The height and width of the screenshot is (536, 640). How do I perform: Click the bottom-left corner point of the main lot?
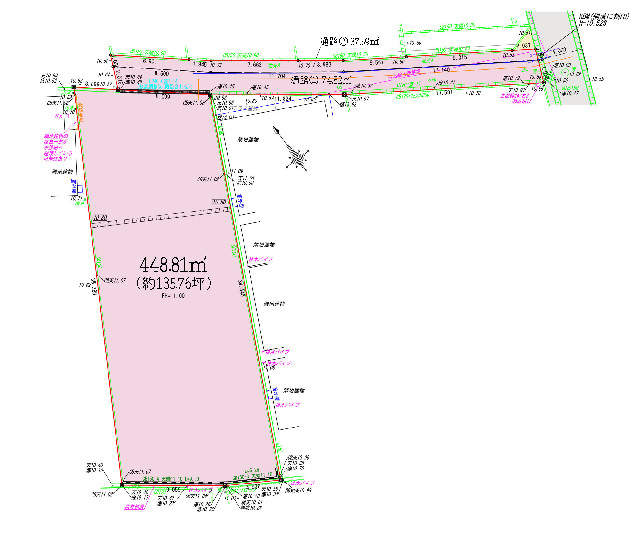click(122, 483)
